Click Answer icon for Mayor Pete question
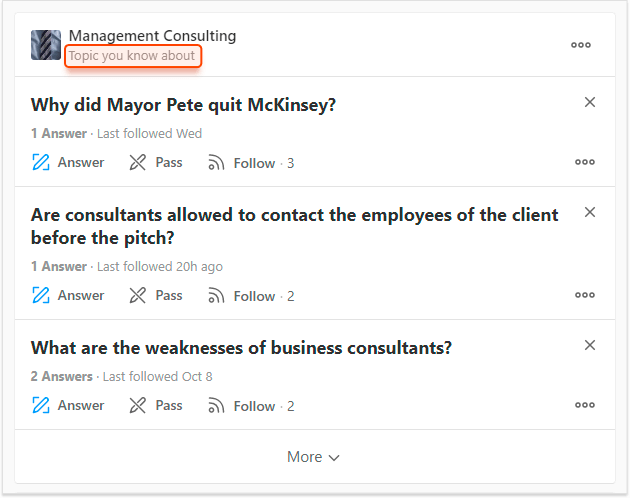Screen dimensions: 630x498 coord(41,162)
